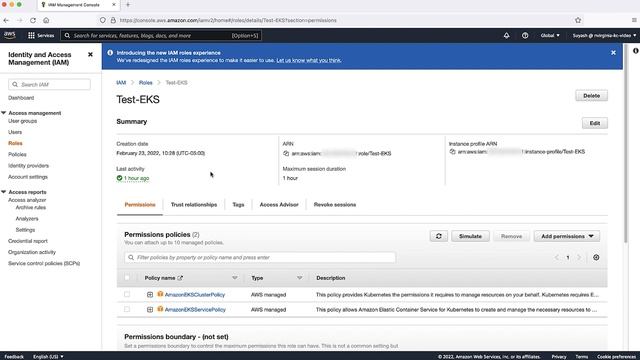This screenshot has height=360, width=640.
Task: Select all policies header checkbox
Action: point(127,278)
